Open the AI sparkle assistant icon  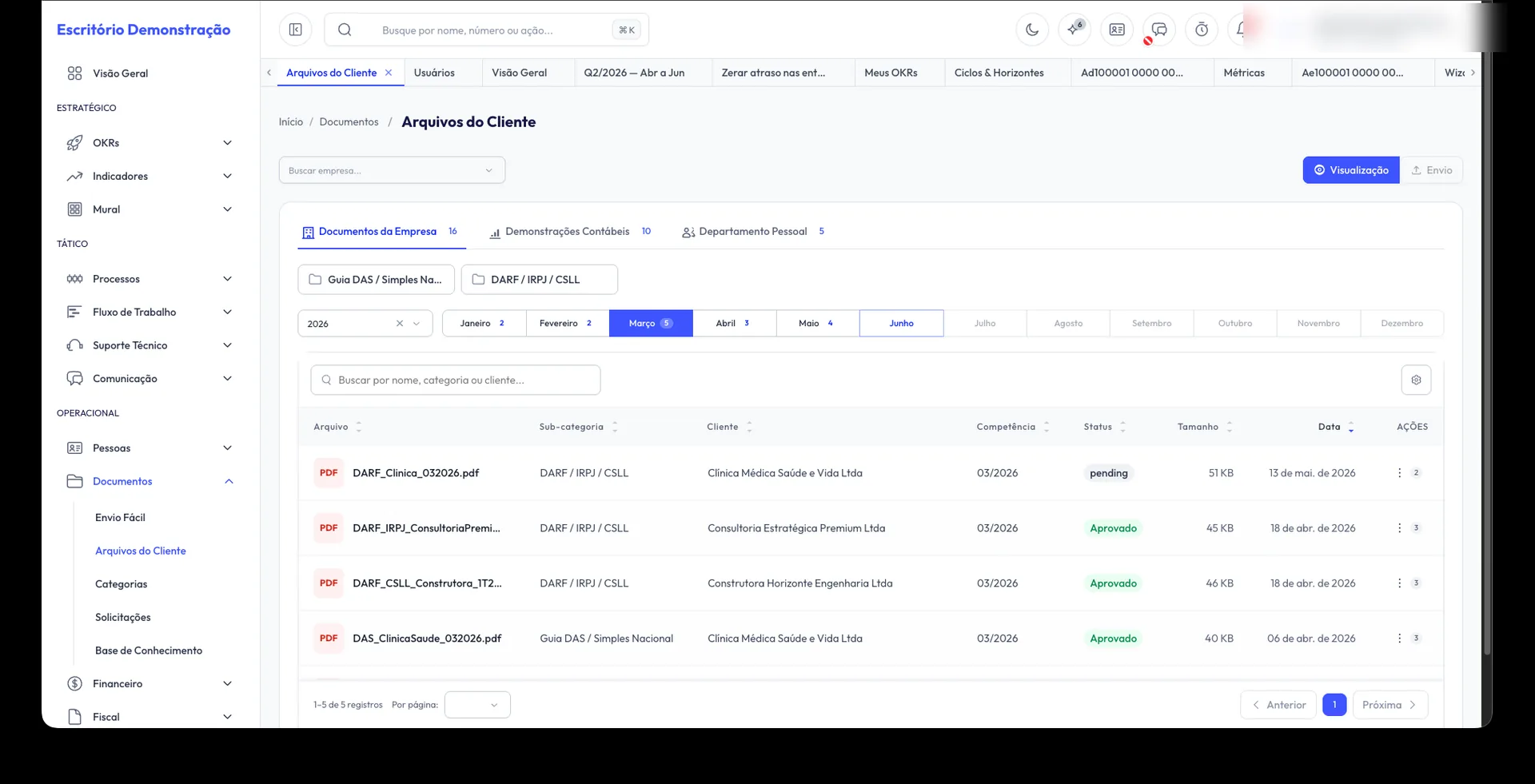pos(1074,30)
